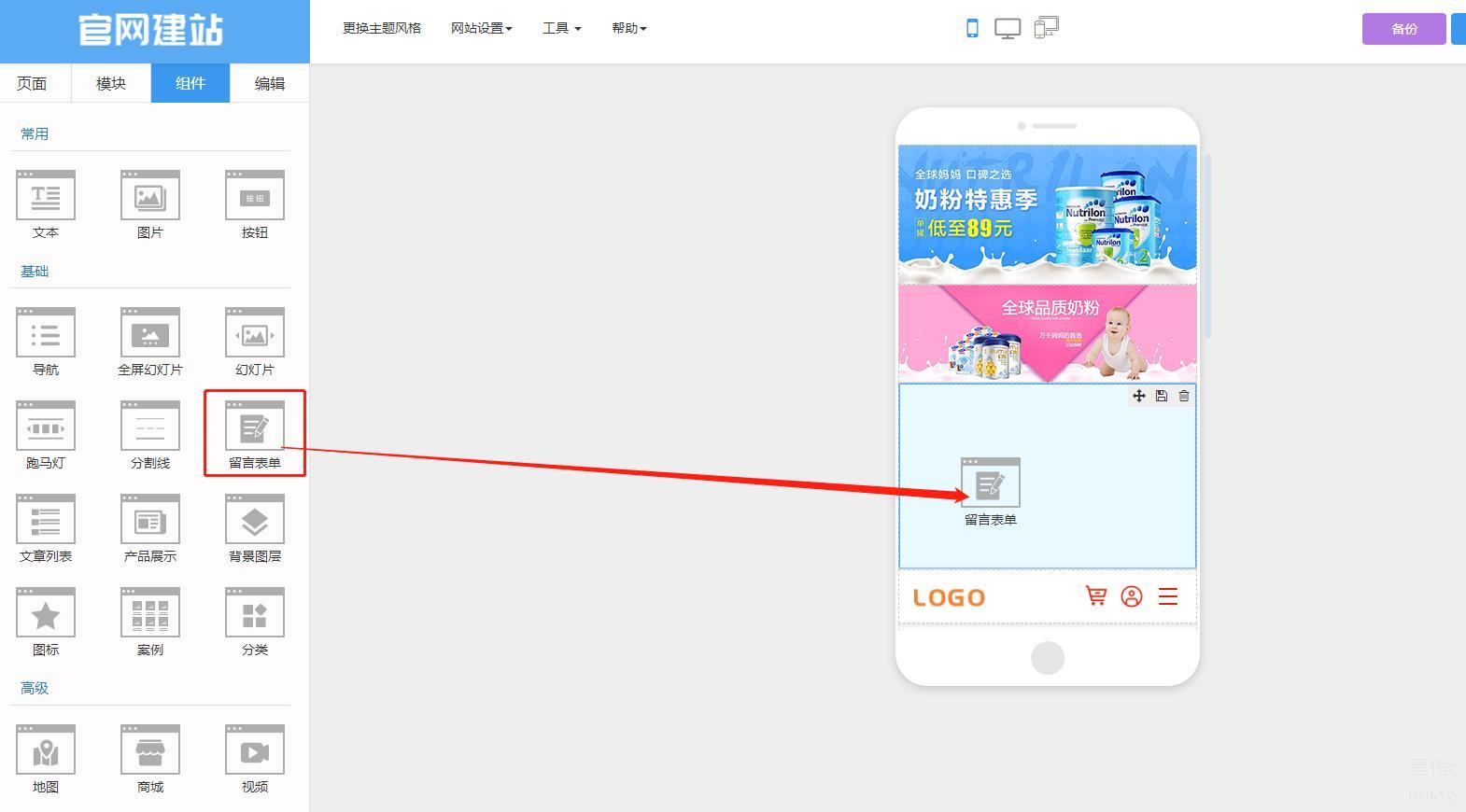The width and height of the screenshot is (1466, 812).
Task: Select the 全屏幻灯片 component icon
Action: (x=149, y=341)
